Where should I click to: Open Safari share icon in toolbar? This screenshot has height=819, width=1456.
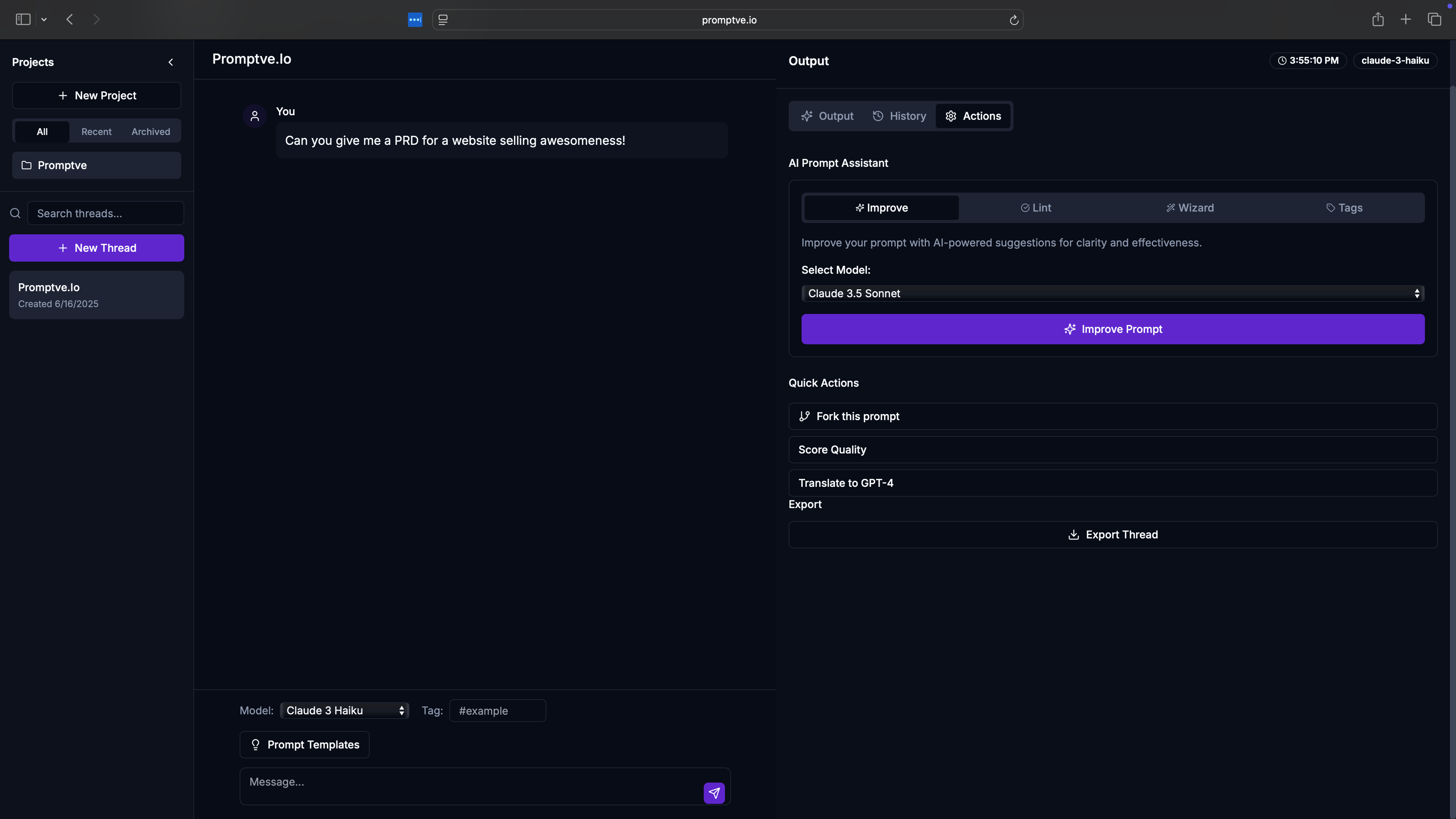(x=1378, y=20)
